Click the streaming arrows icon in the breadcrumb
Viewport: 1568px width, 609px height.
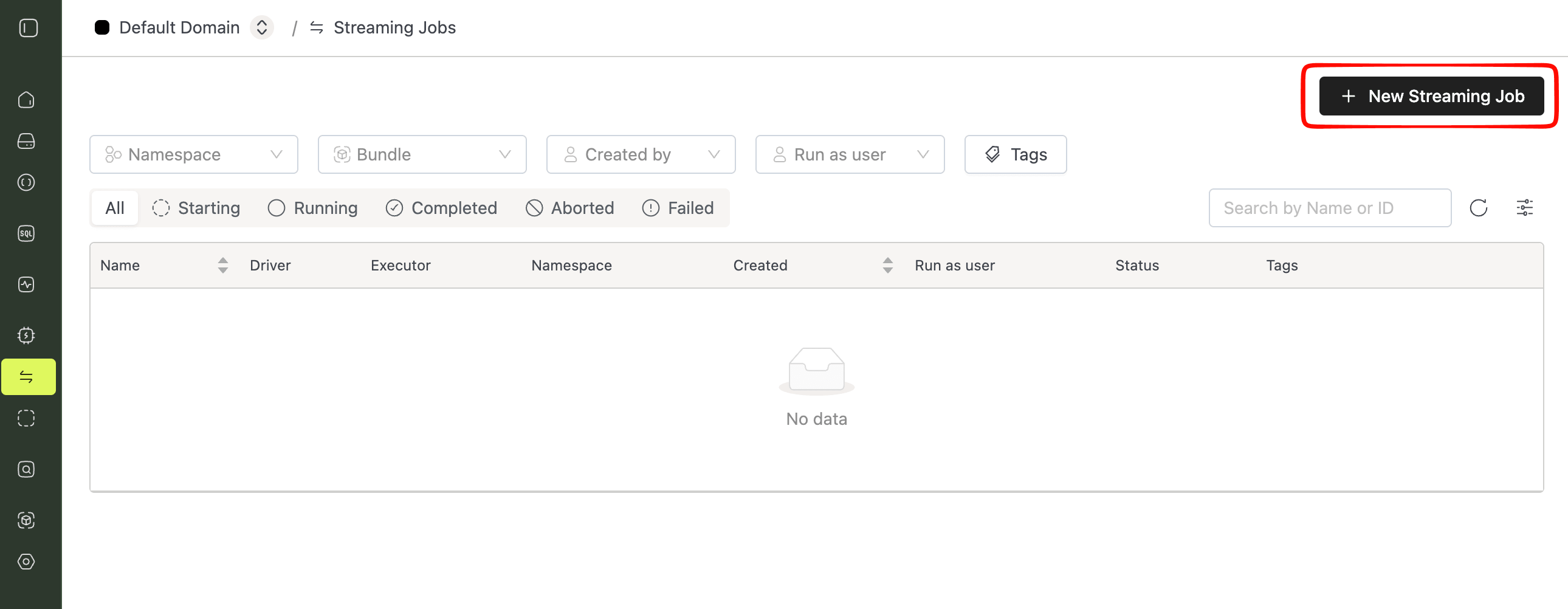point(317,27)
